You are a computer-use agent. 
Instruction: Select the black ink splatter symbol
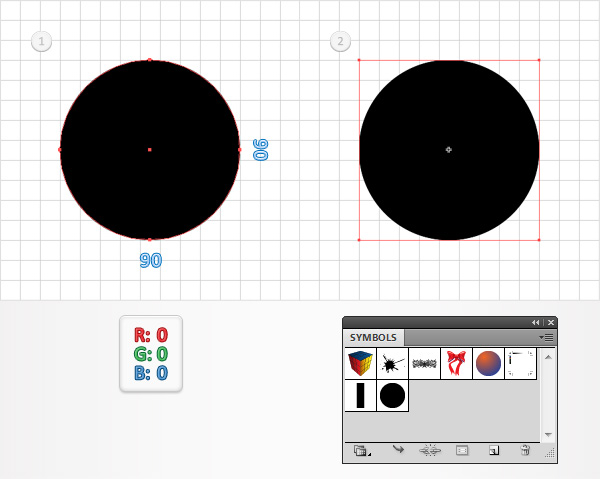click(393, 363)
